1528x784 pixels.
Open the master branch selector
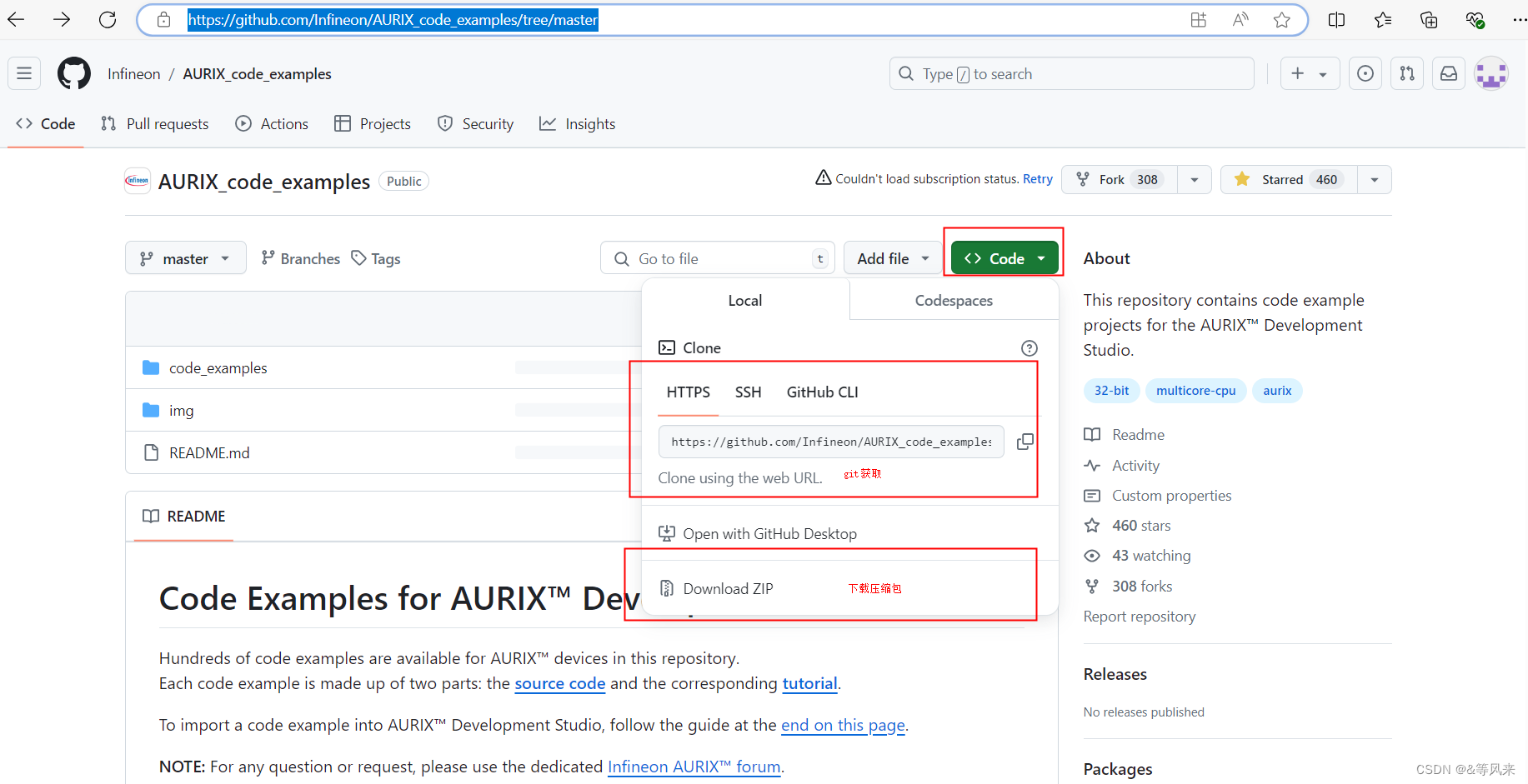pyautogui.click(x=185, y=258)
